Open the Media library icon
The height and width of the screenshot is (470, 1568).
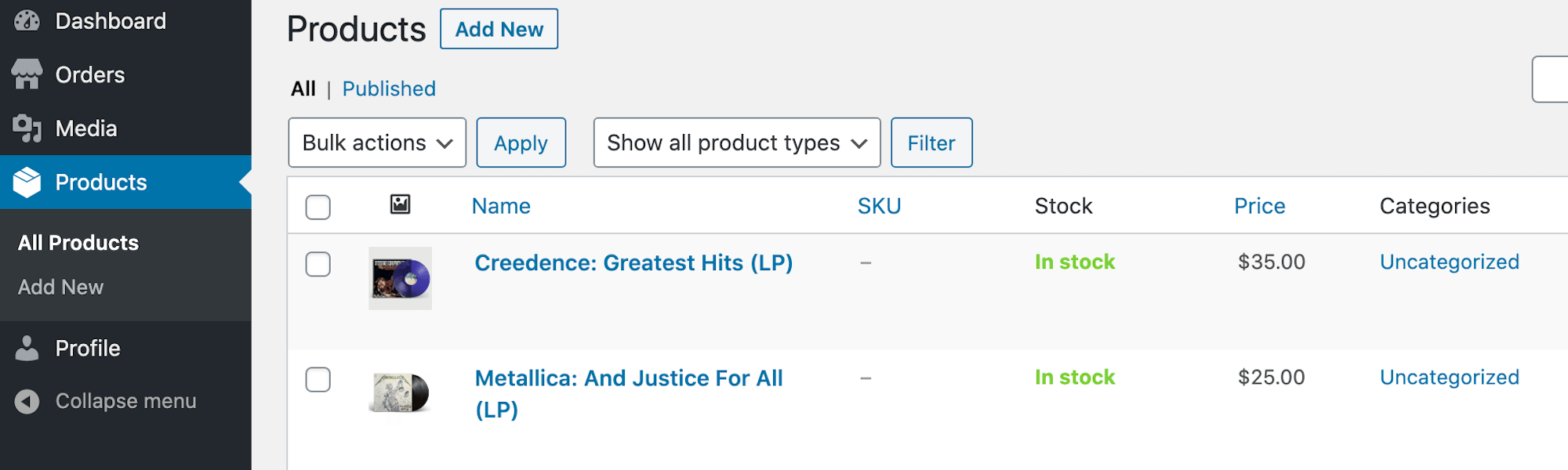point(27,128)
